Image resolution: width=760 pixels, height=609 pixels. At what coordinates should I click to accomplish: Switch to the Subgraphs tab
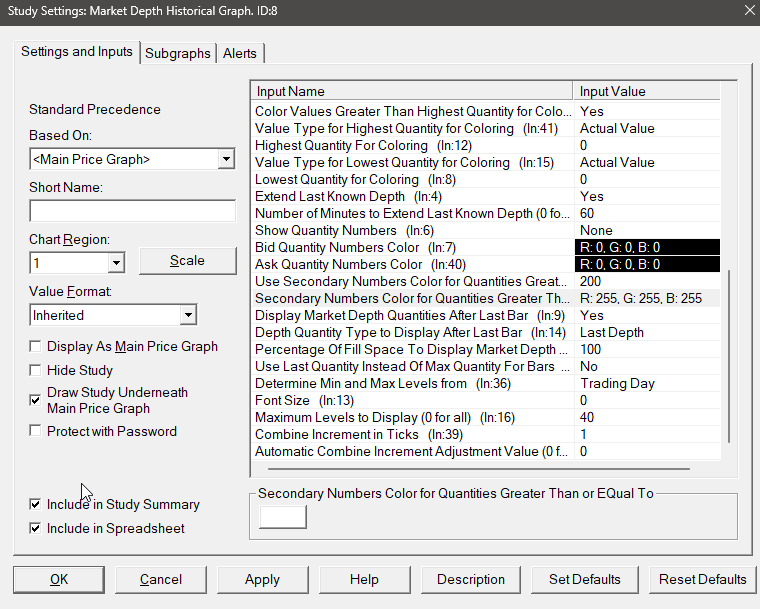click(x=178, y=53)
